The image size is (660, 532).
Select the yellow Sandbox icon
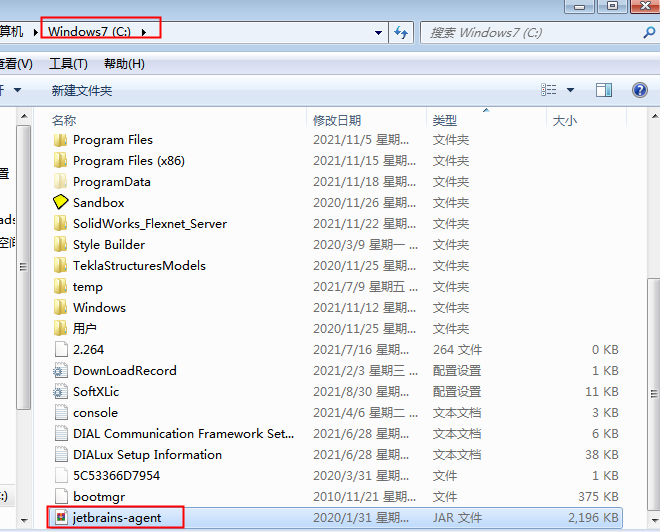click(x=61, y=202)
